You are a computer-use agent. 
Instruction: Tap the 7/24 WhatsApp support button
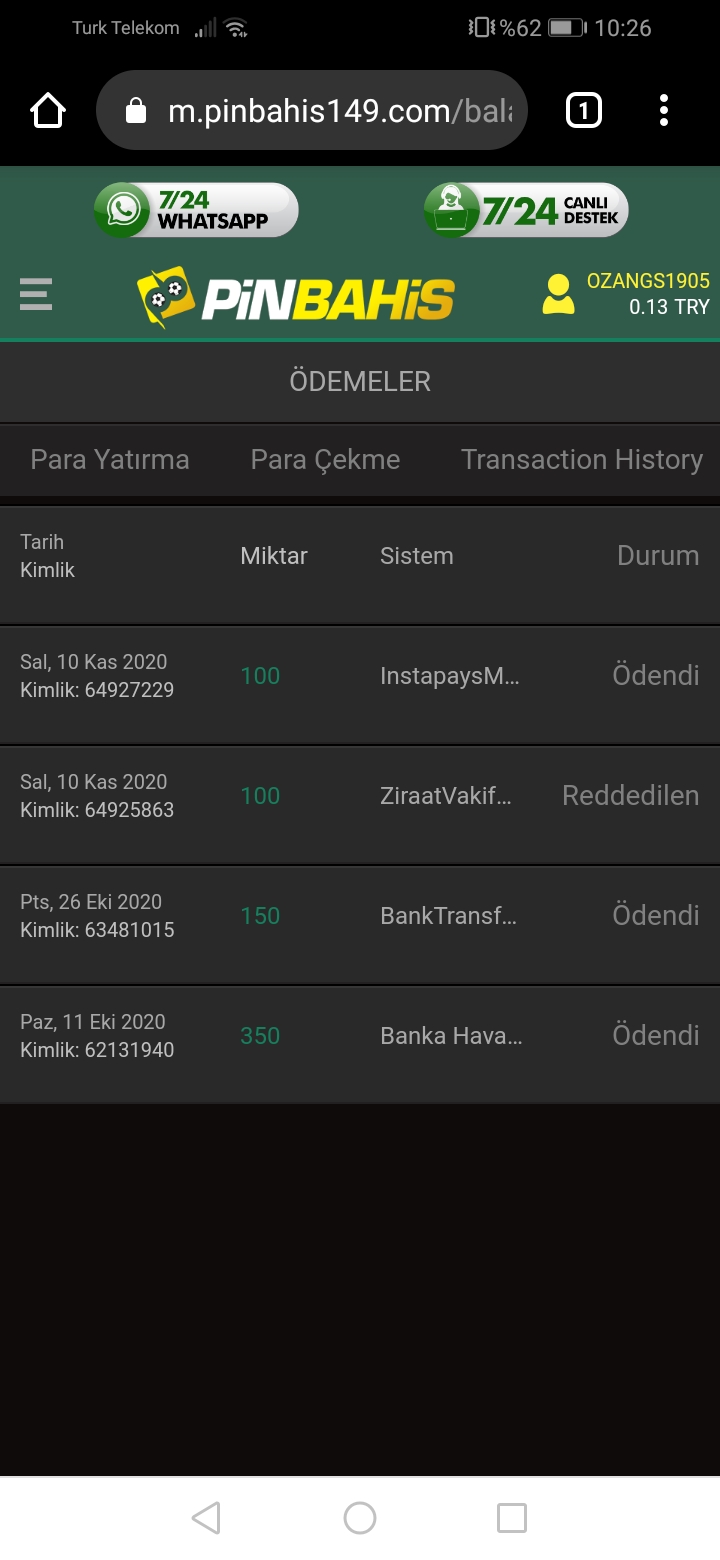196,210
